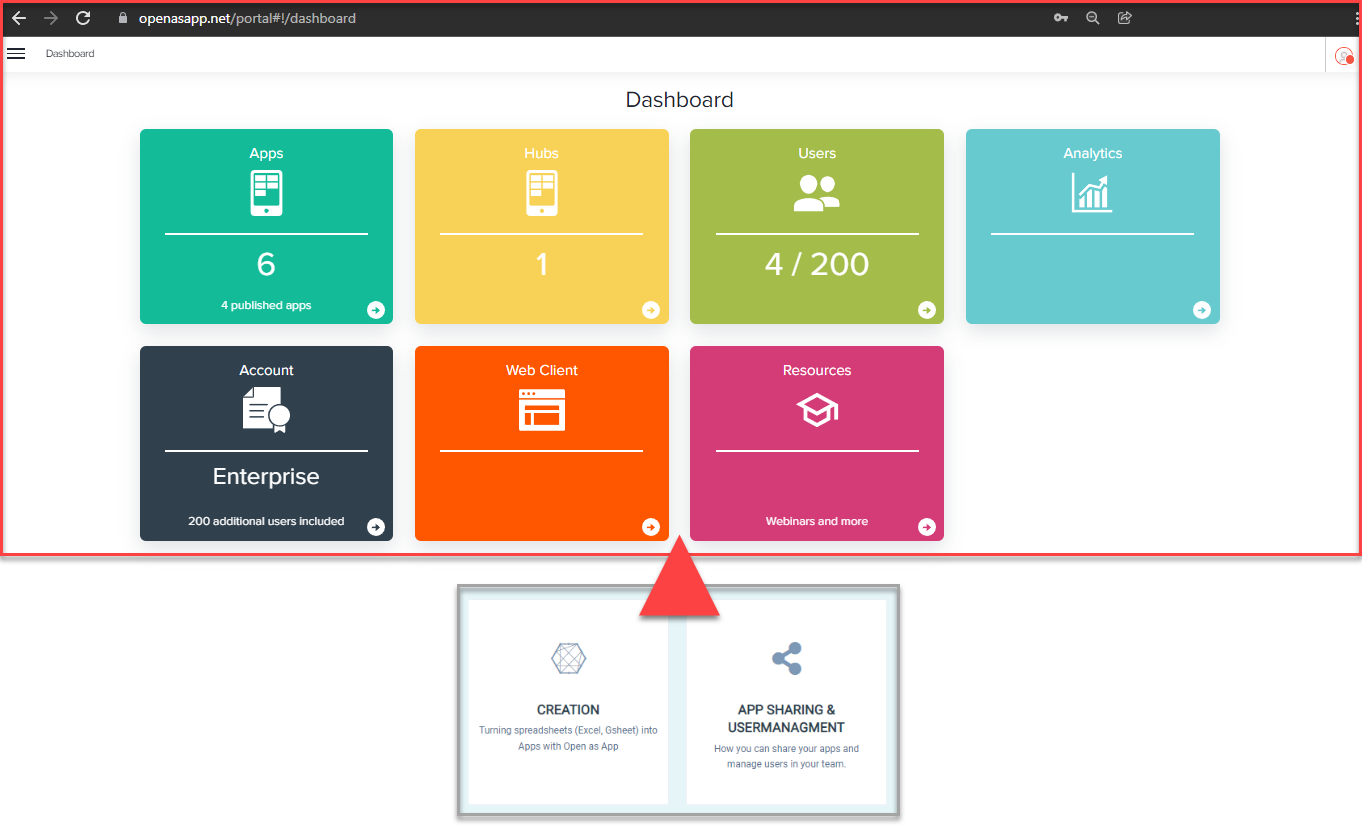Click the chart icon on Analytics card
This screenshot has height=826, width=1362.
(x=1092, y=192)
